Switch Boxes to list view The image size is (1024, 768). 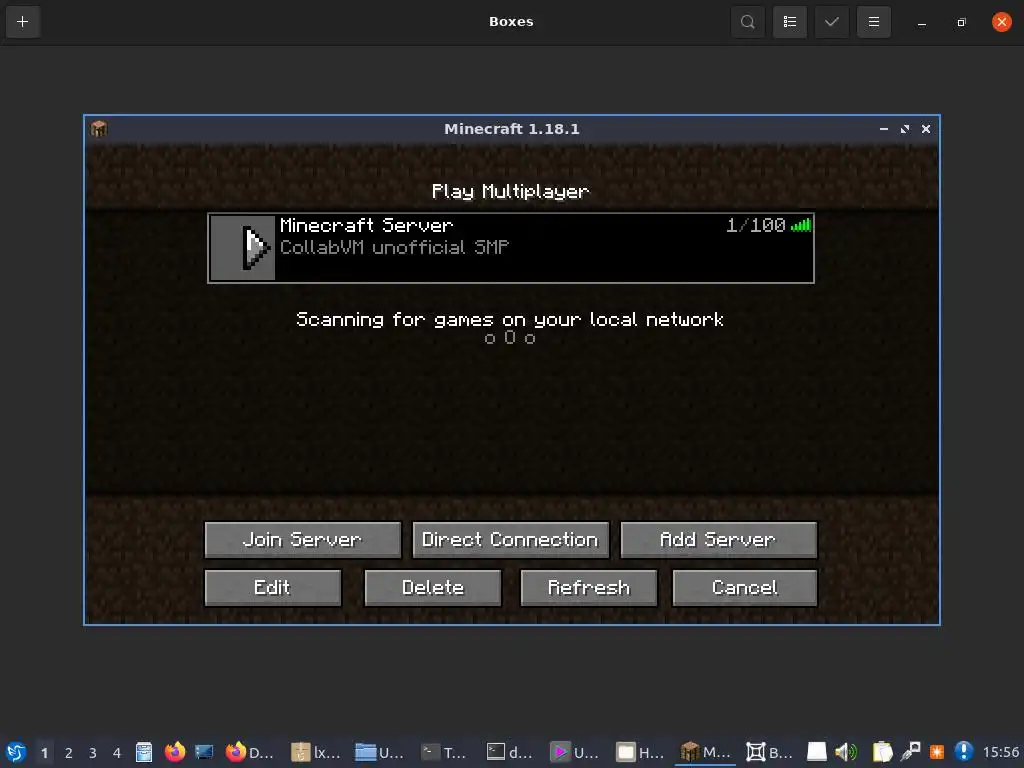tap(790, 22)
